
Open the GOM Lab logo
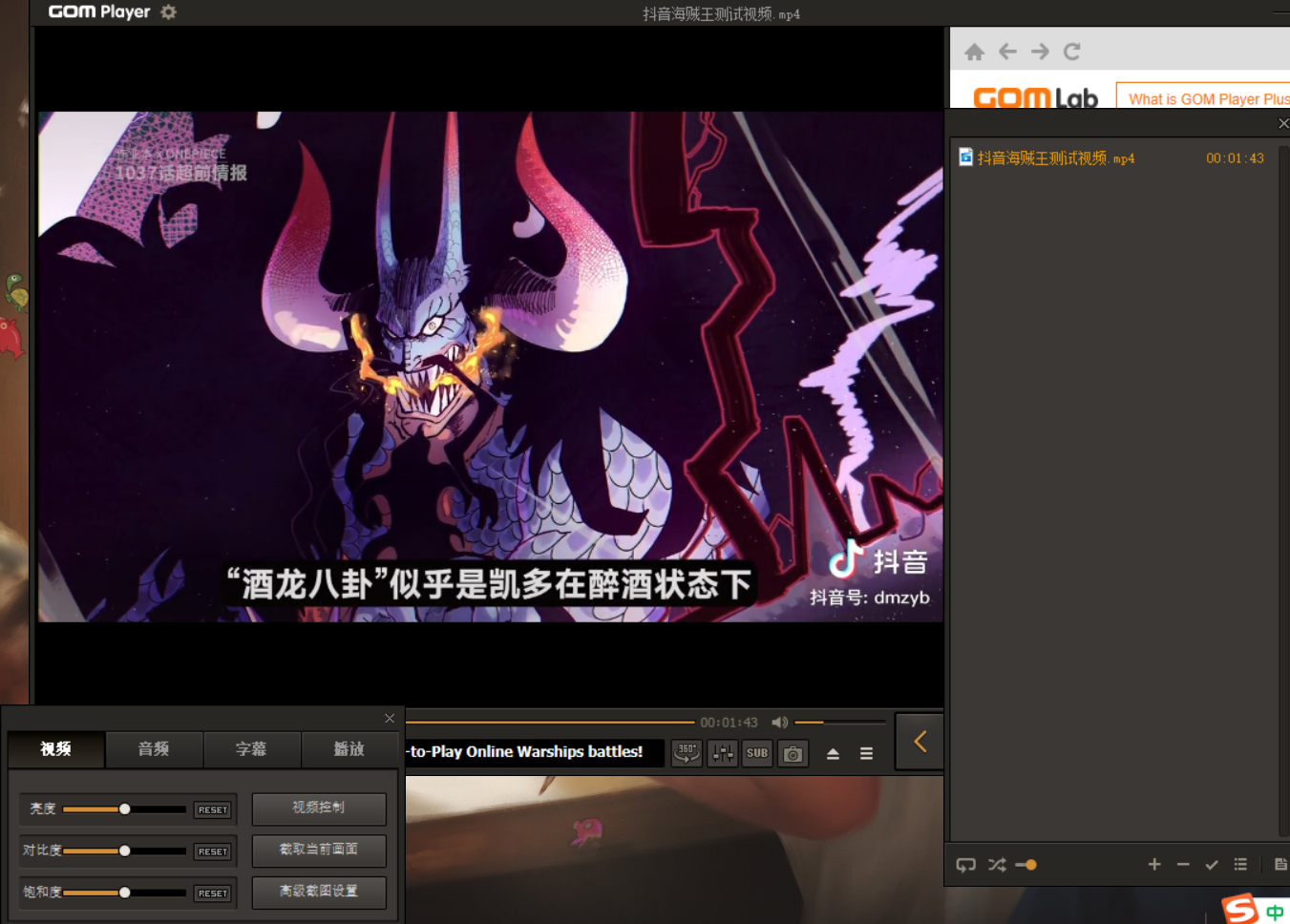[1036, 97]
